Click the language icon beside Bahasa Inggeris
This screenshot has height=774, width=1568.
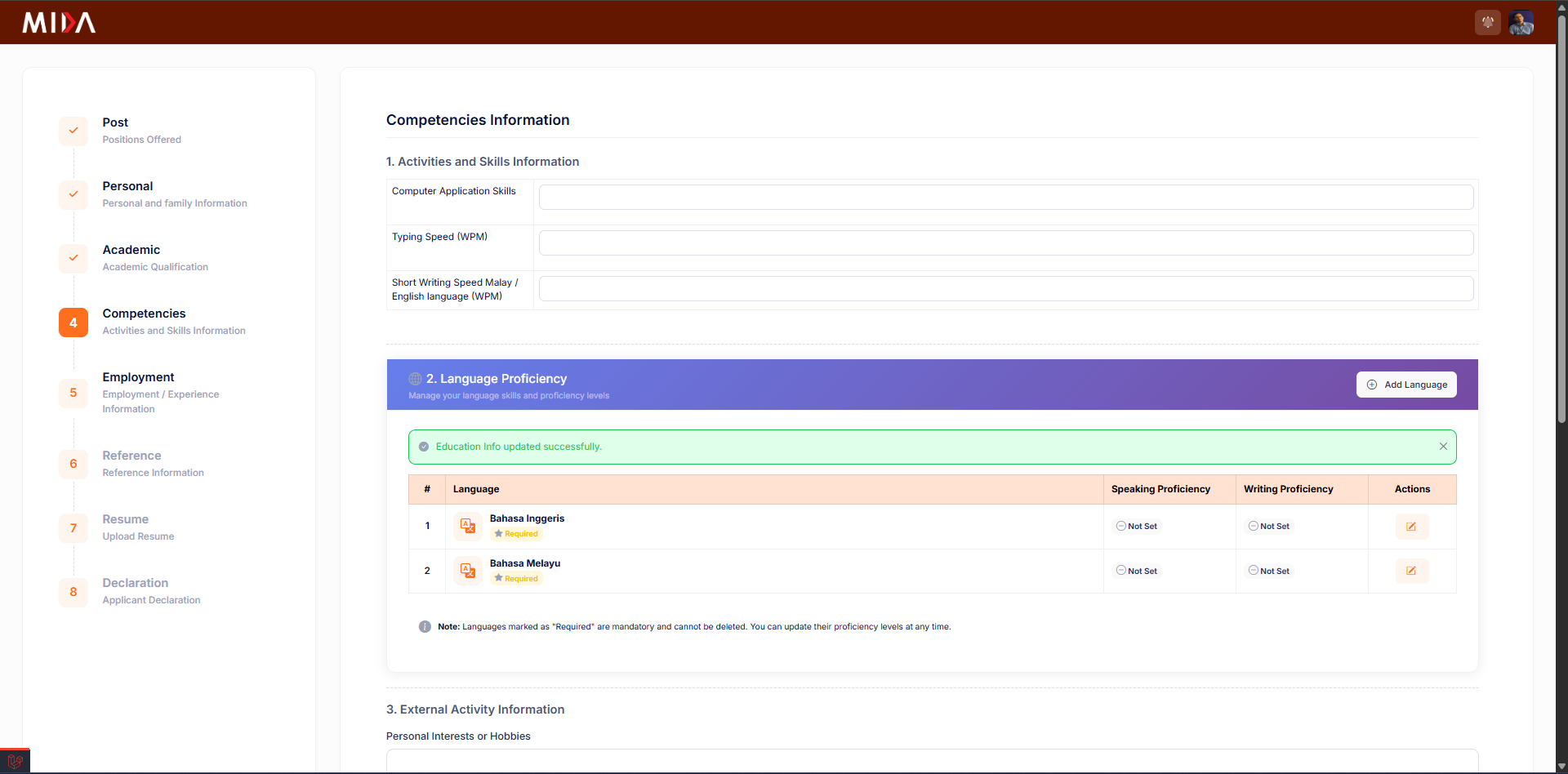[467, 527]
